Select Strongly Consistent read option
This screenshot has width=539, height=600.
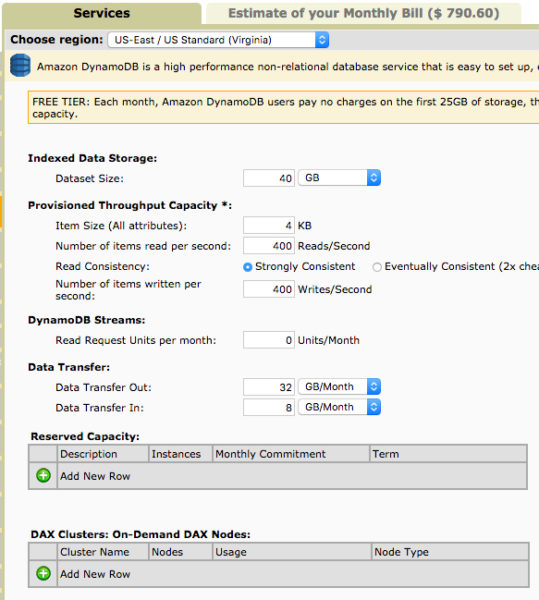coord(248,267)
